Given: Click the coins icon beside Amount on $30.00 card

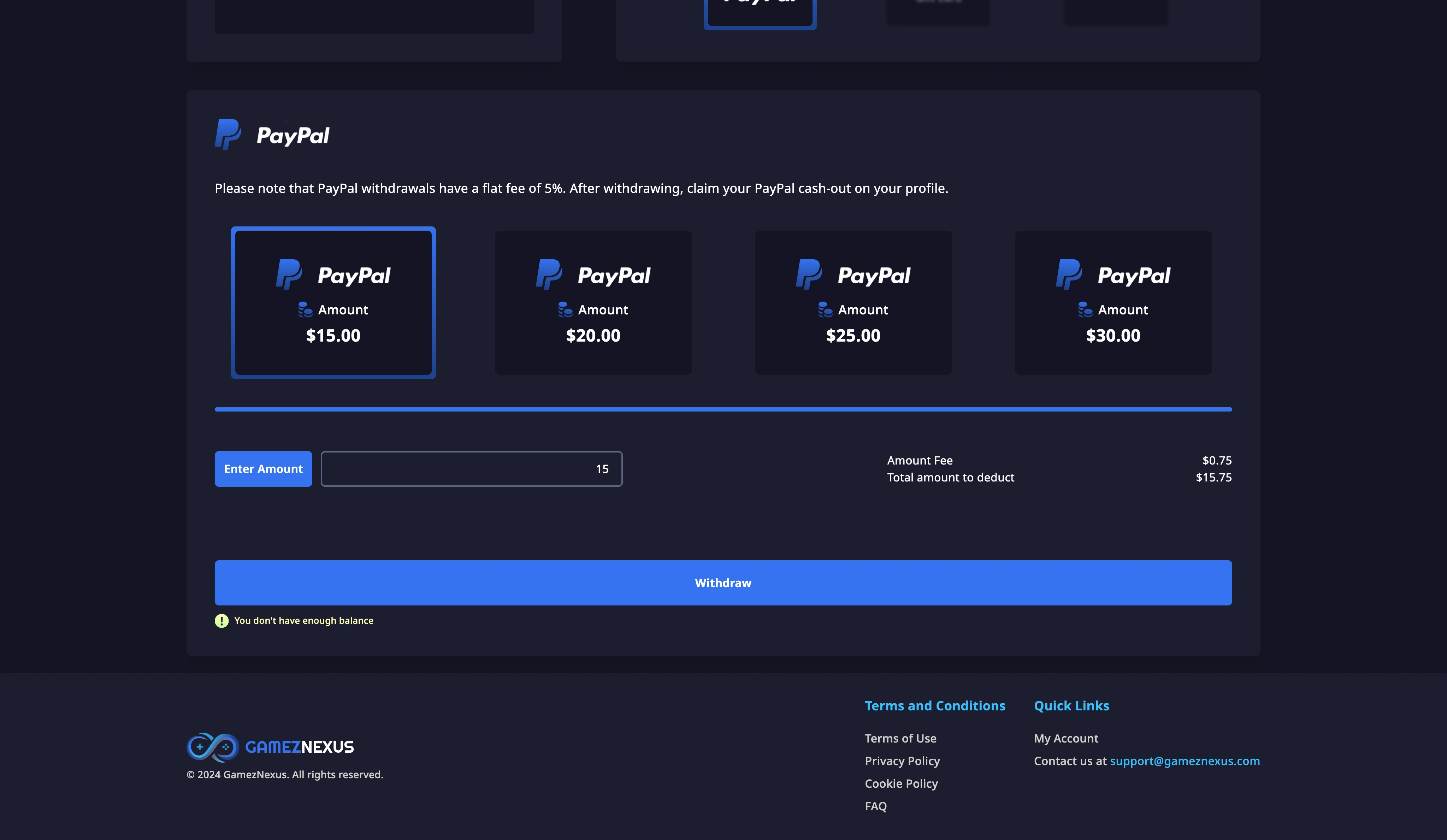Looking at the screenshot, I should (1085, 309).
